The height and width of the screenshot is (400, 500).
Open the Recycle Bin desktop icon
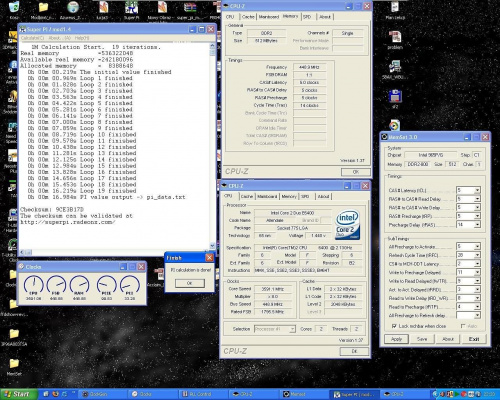click(14, 6)
